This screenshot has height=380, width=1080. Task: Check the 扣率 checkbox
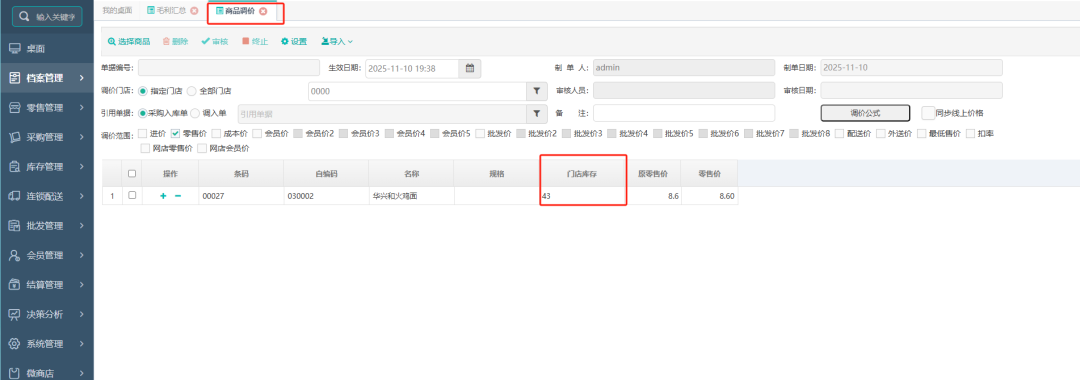click(x=970, y=134)
